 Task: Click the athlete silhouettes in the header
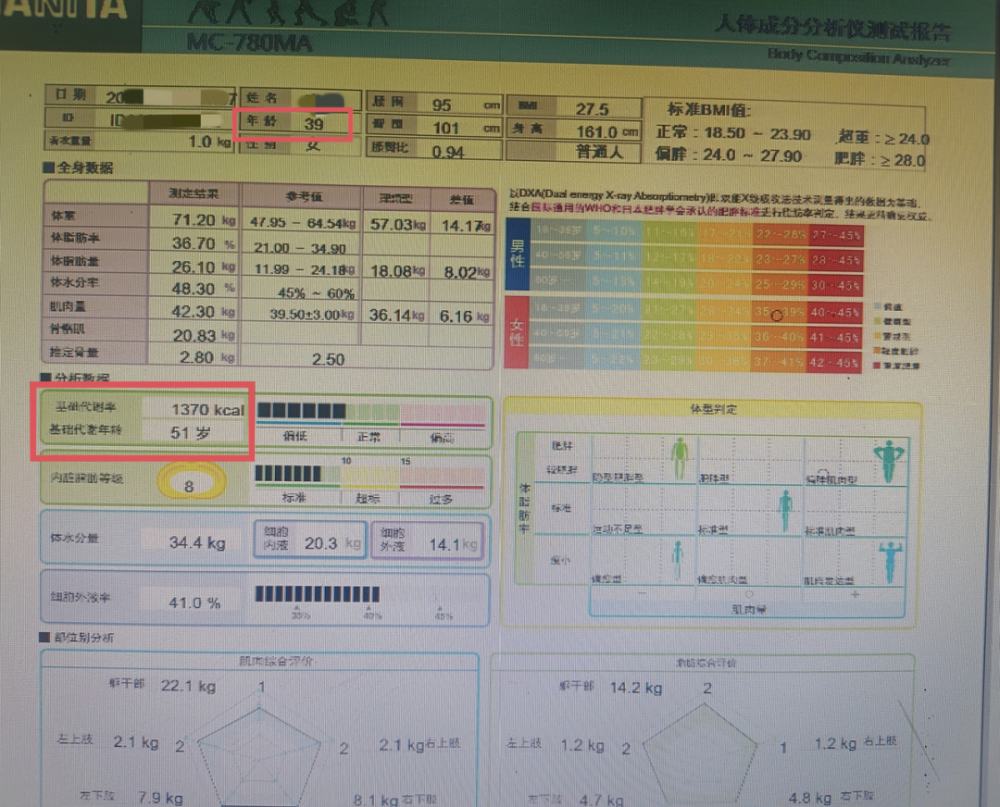coord(288,12)
